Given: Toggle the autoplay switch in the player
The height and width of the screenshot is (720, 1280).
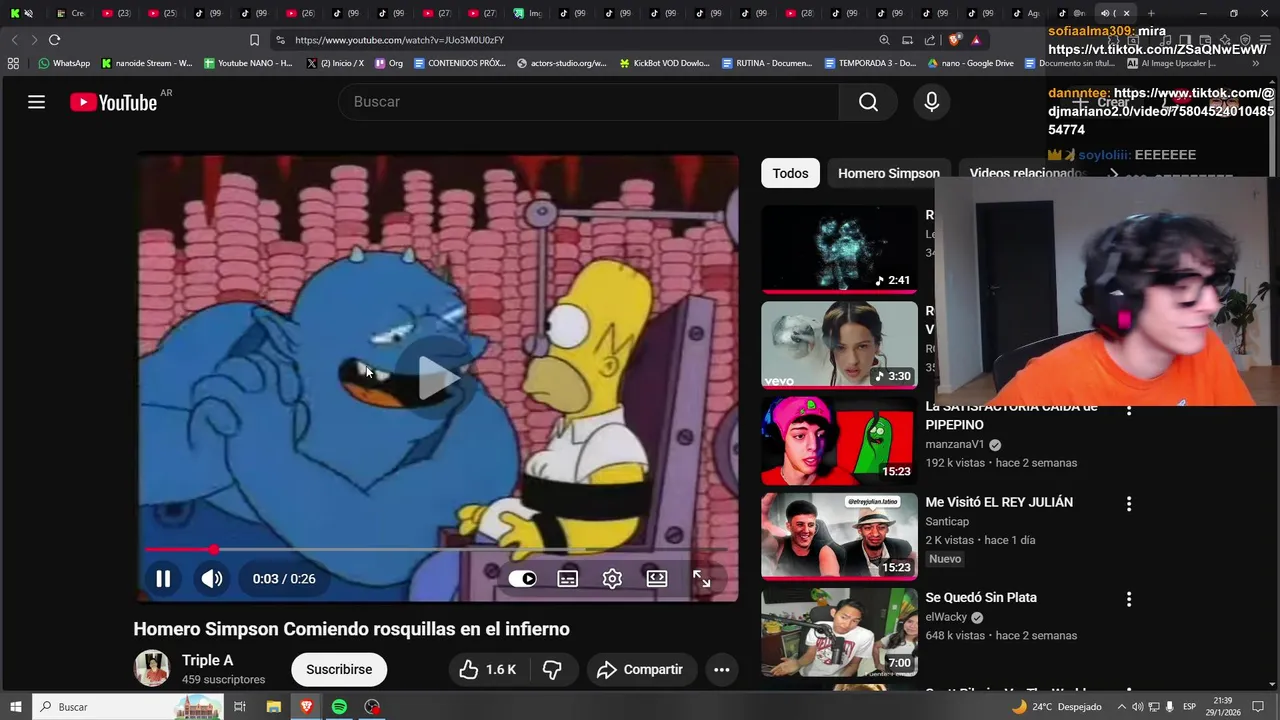Looking at the screenshot, I should (x=522, y=579).
